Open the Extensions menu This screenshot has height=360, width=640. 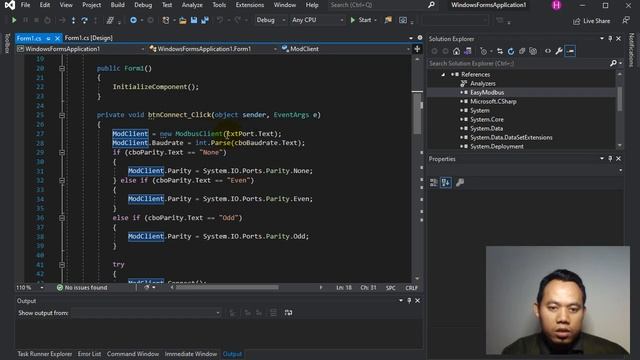click(x=250, y=5)
